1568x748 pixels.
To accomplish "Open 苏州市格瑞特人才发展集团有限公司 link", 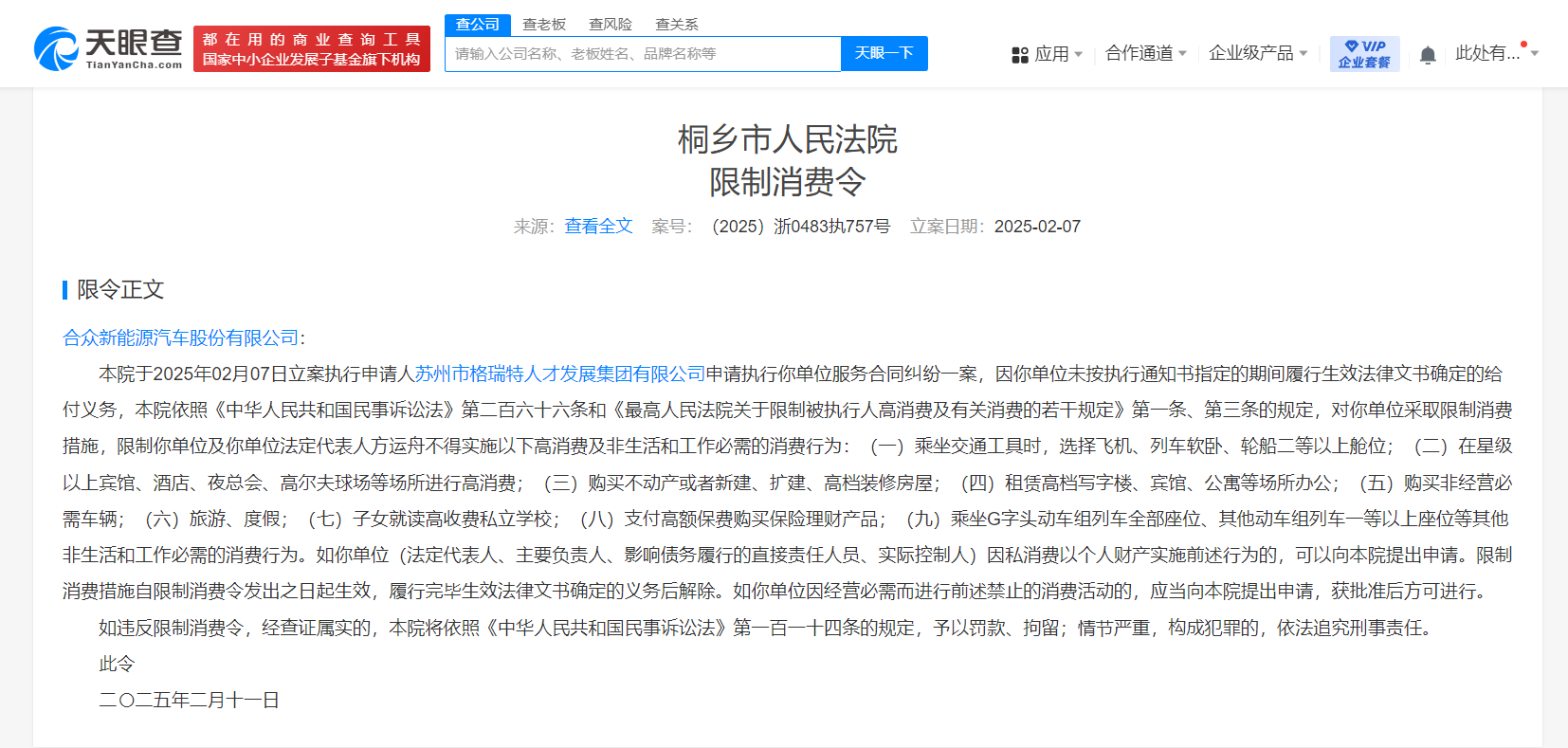I will click(x=560, y=374).
